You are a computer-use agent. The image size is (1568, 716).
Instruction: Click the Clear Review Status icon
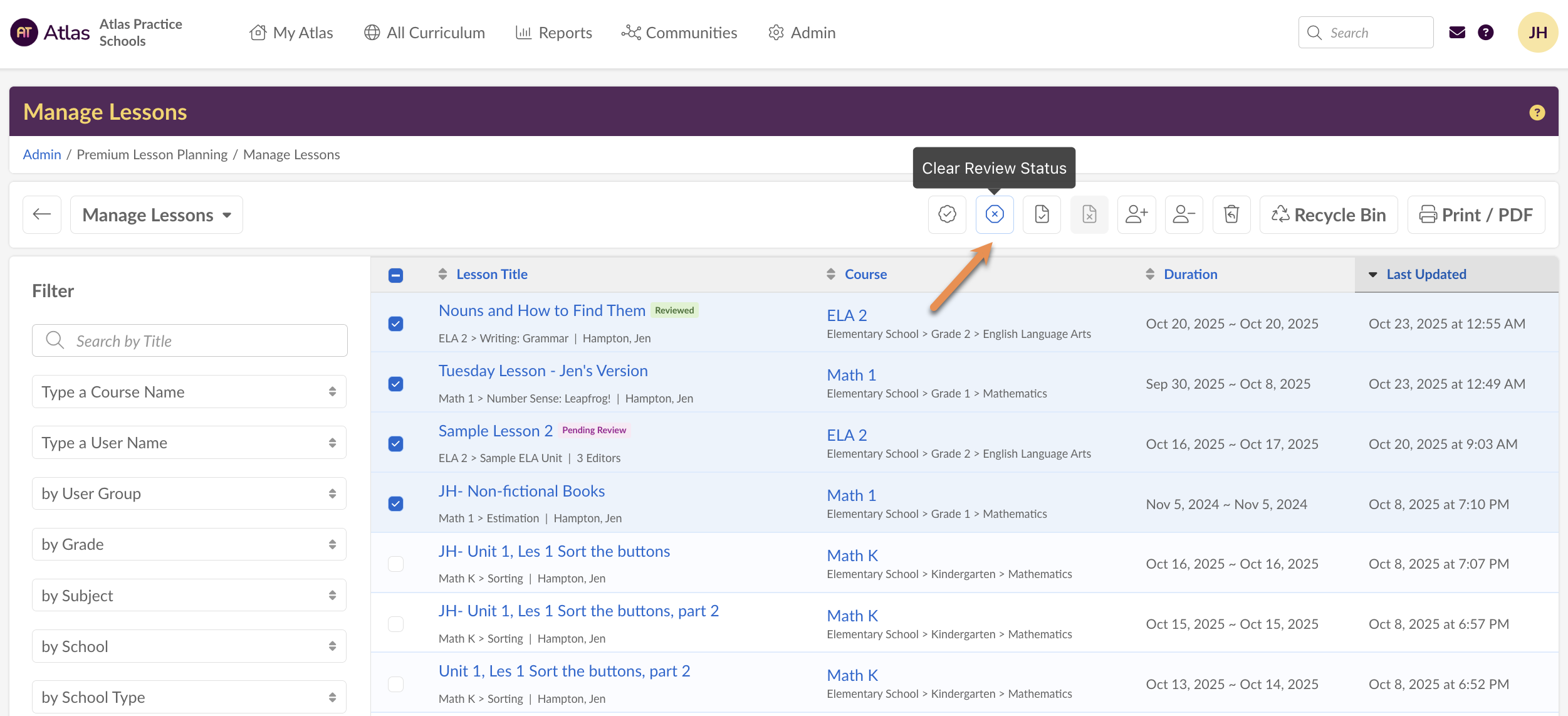(995, 214)
